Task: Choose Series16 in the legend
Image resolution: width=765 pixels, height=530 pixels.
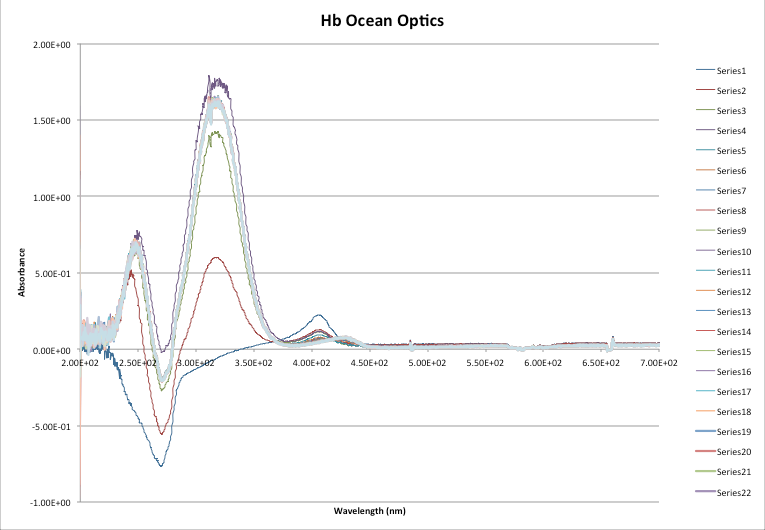Action: coord(733,372)
